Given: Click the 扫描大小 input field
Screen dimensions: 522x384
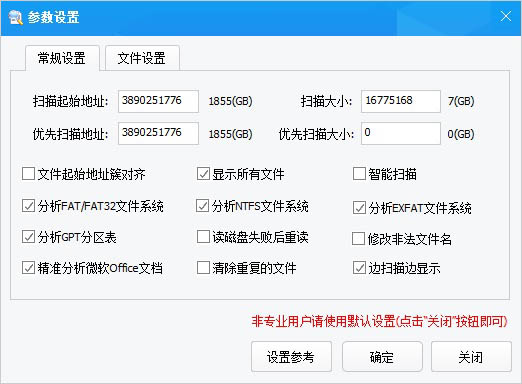Looking at the screenshot, I should (401, 101).
